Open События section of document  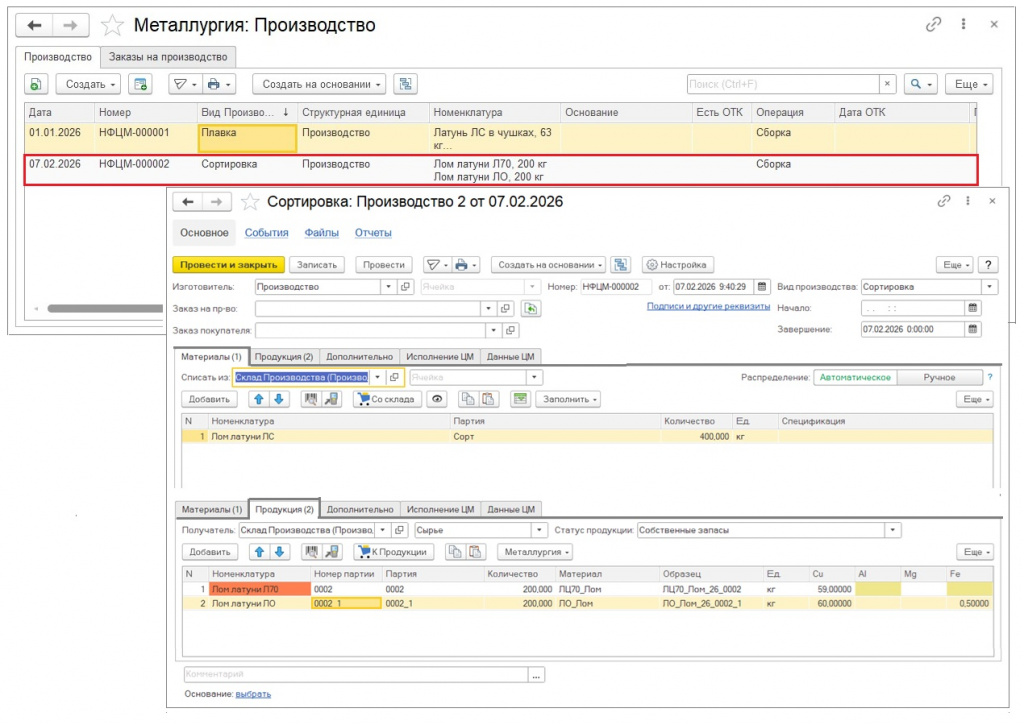pos(266,233)
